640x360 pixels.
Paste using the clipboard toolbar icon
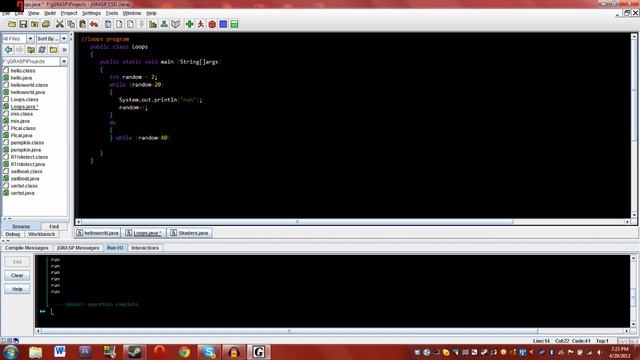click(82, 24)
